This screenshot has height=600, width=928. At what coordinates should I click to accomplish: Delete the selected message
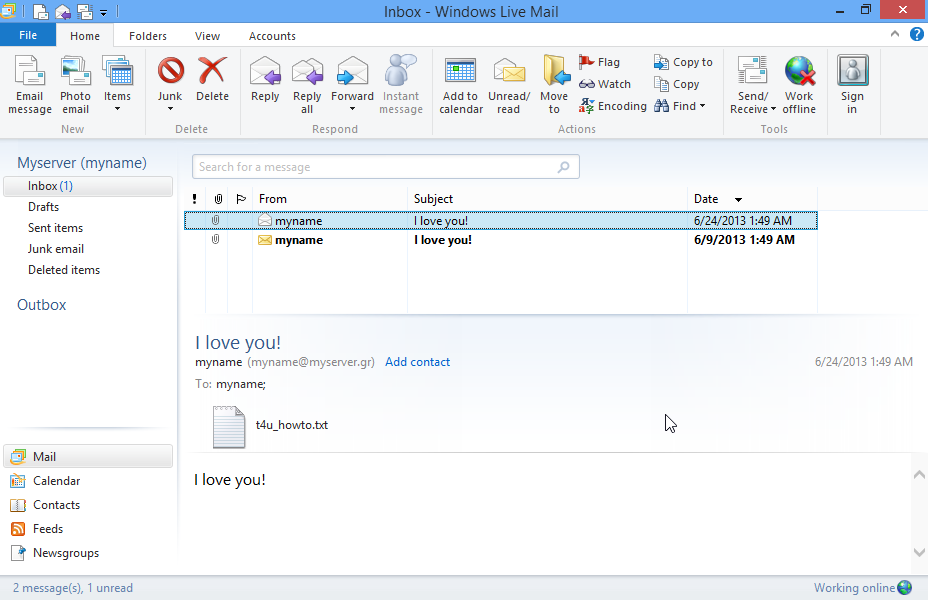point(212,80)
